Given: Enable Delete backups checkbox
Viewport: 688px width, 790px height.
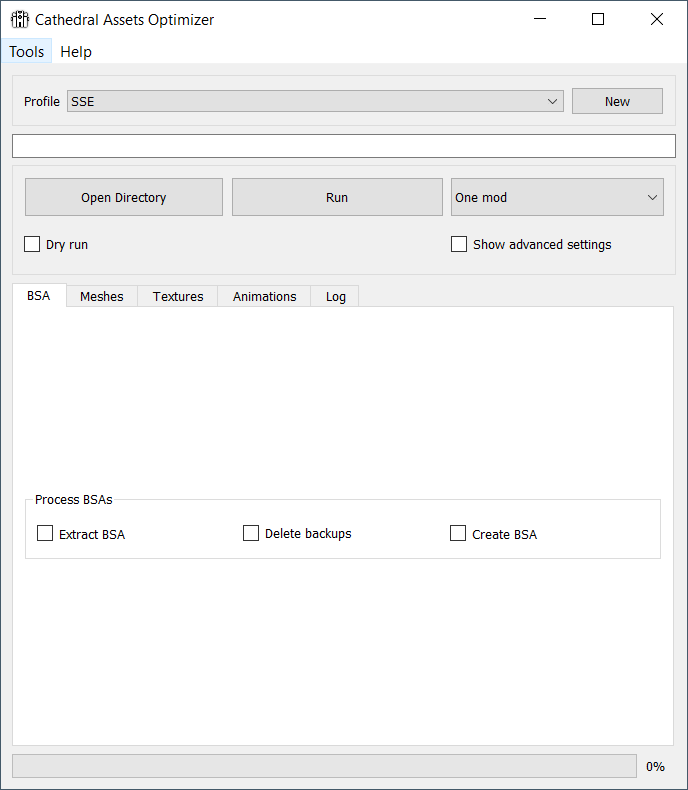Looking at the screenshot, I should 251,534.
